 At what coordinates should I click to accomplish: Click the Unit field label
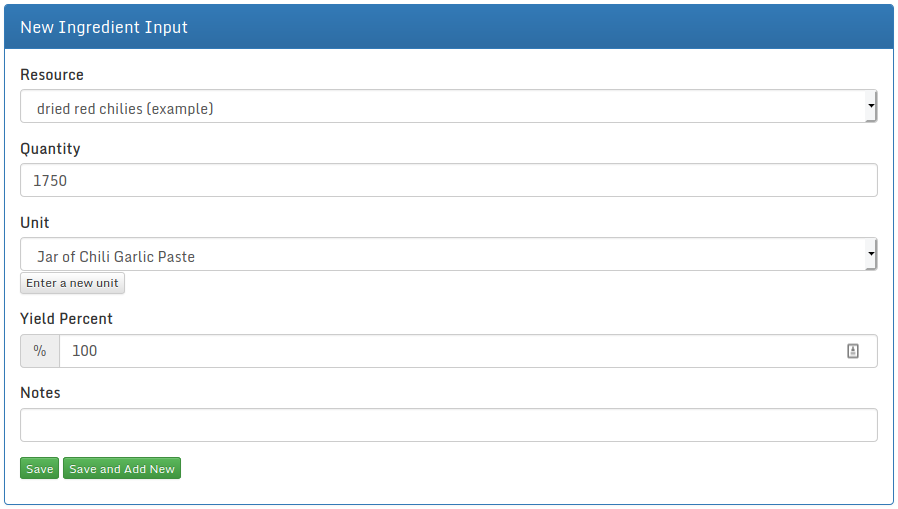tap(35, 223)
